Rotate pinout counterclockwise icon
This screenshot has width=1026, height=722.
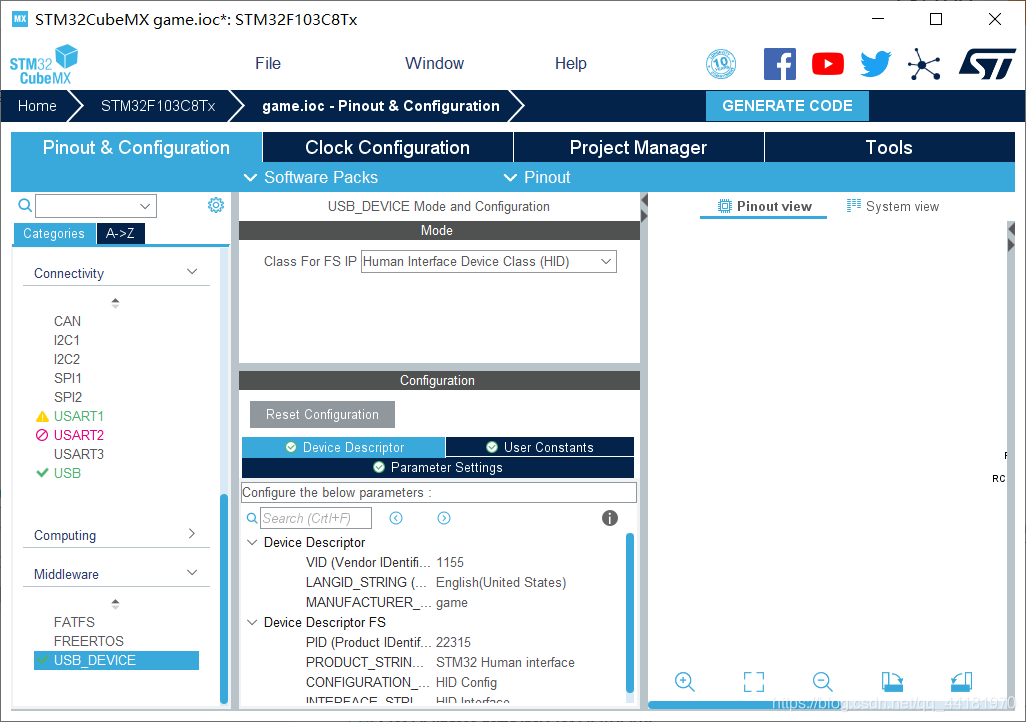tap(961, 681)
